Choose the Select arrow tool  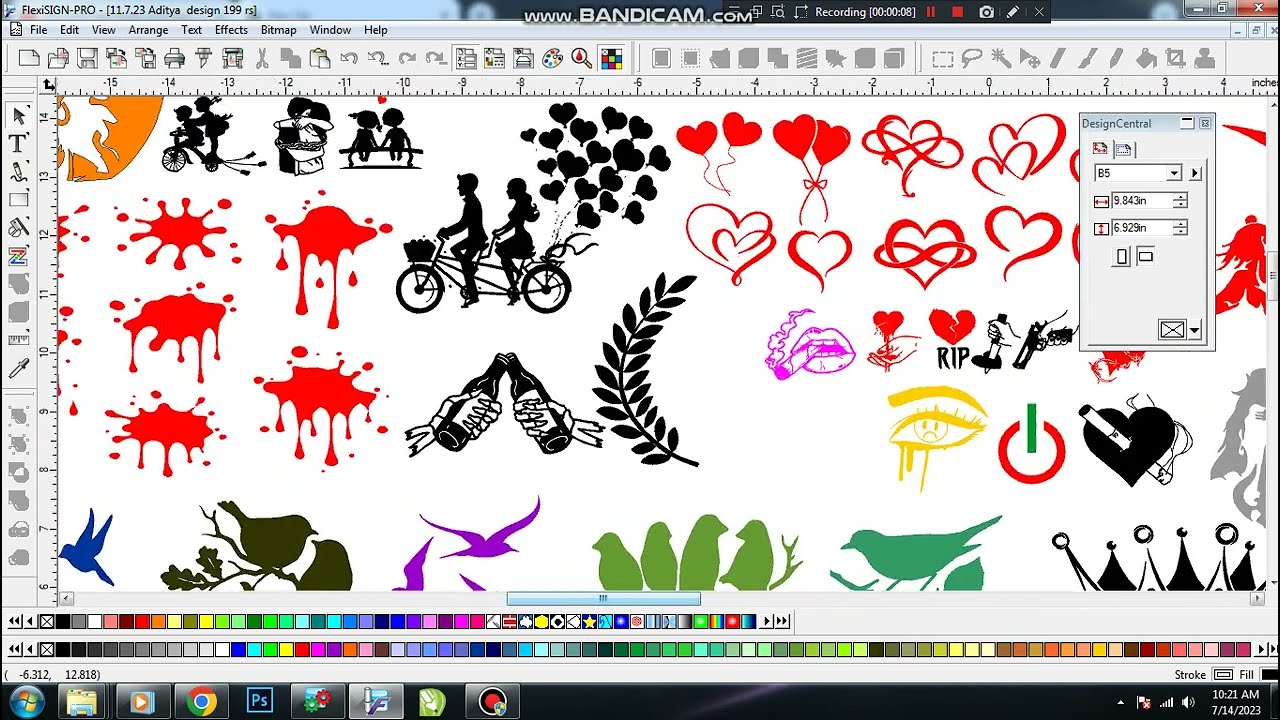19,115
